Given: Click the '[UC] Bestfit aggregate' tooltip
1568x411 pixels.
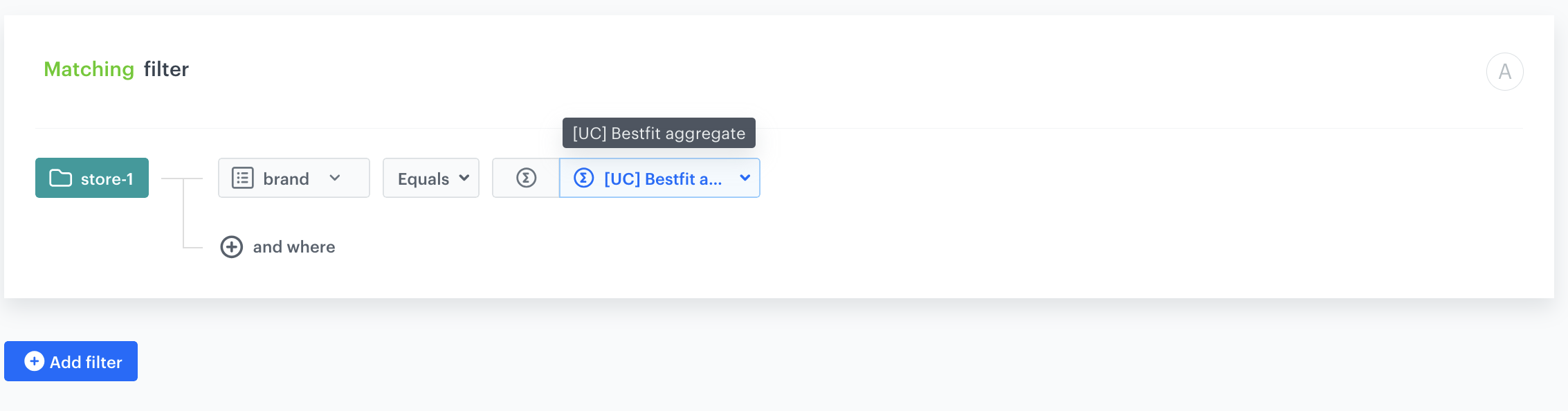Looking at the screenshot, I should click(x=659, y=133).
